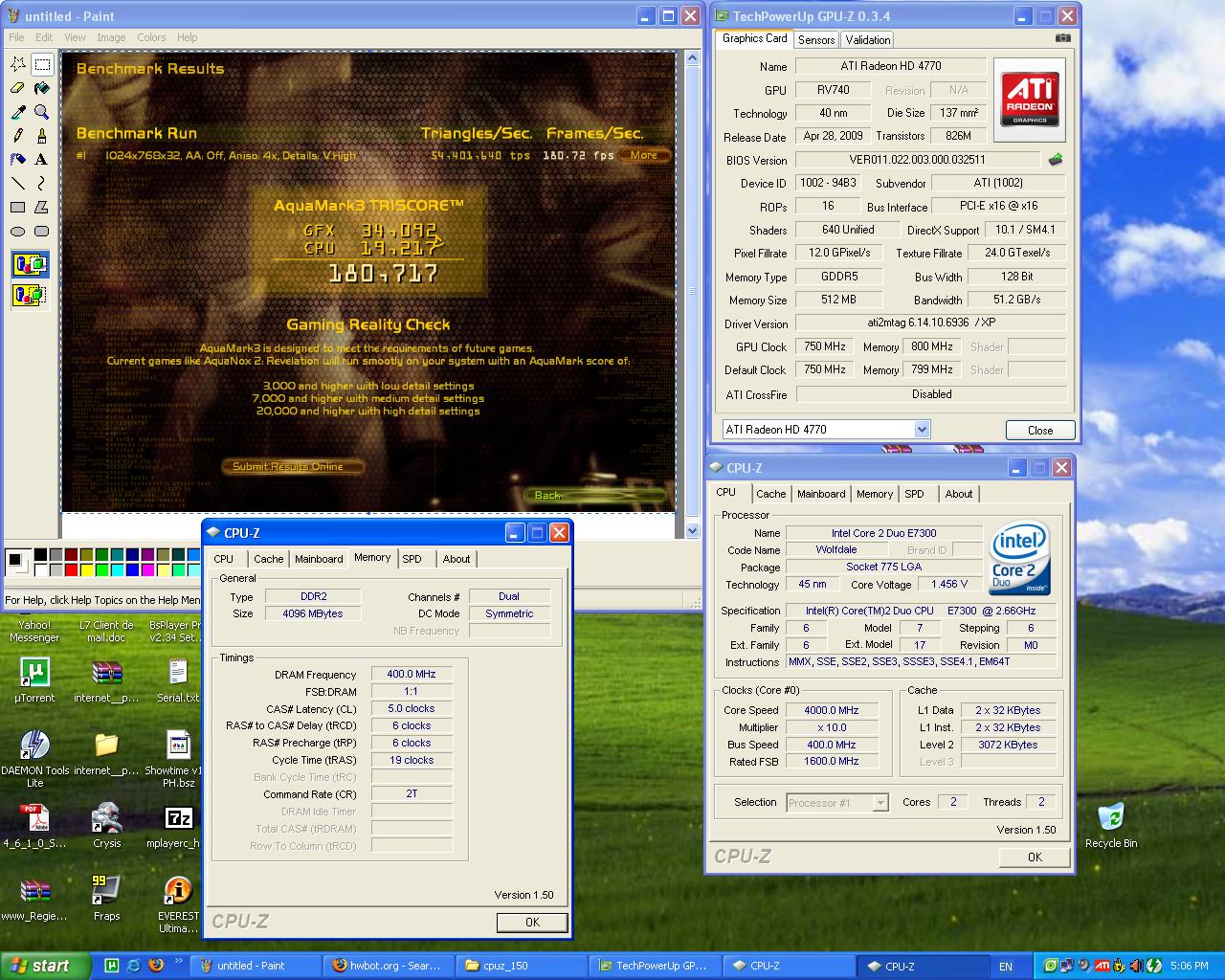This screenshot has height=980, width=1225.
Task: Expand the ATI Radeon HD 4770 card dropdown
Action: click(922, 430)
